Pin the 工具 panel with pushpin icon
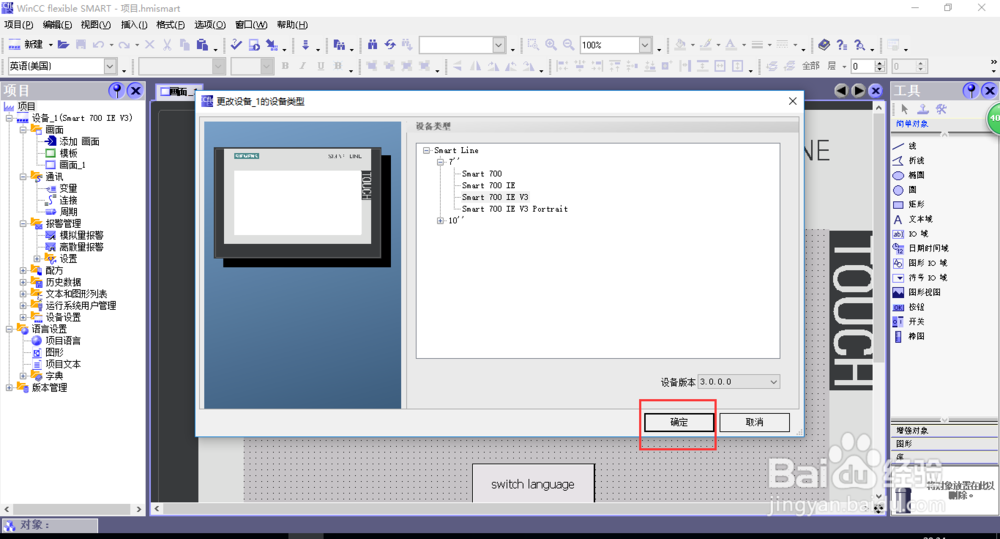The image size is (1000, 539). point(971,91)
